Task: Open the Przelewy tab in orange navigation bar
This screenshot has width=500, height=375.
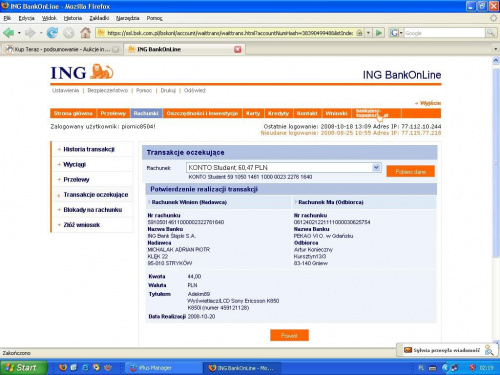Action: [113, 113]
